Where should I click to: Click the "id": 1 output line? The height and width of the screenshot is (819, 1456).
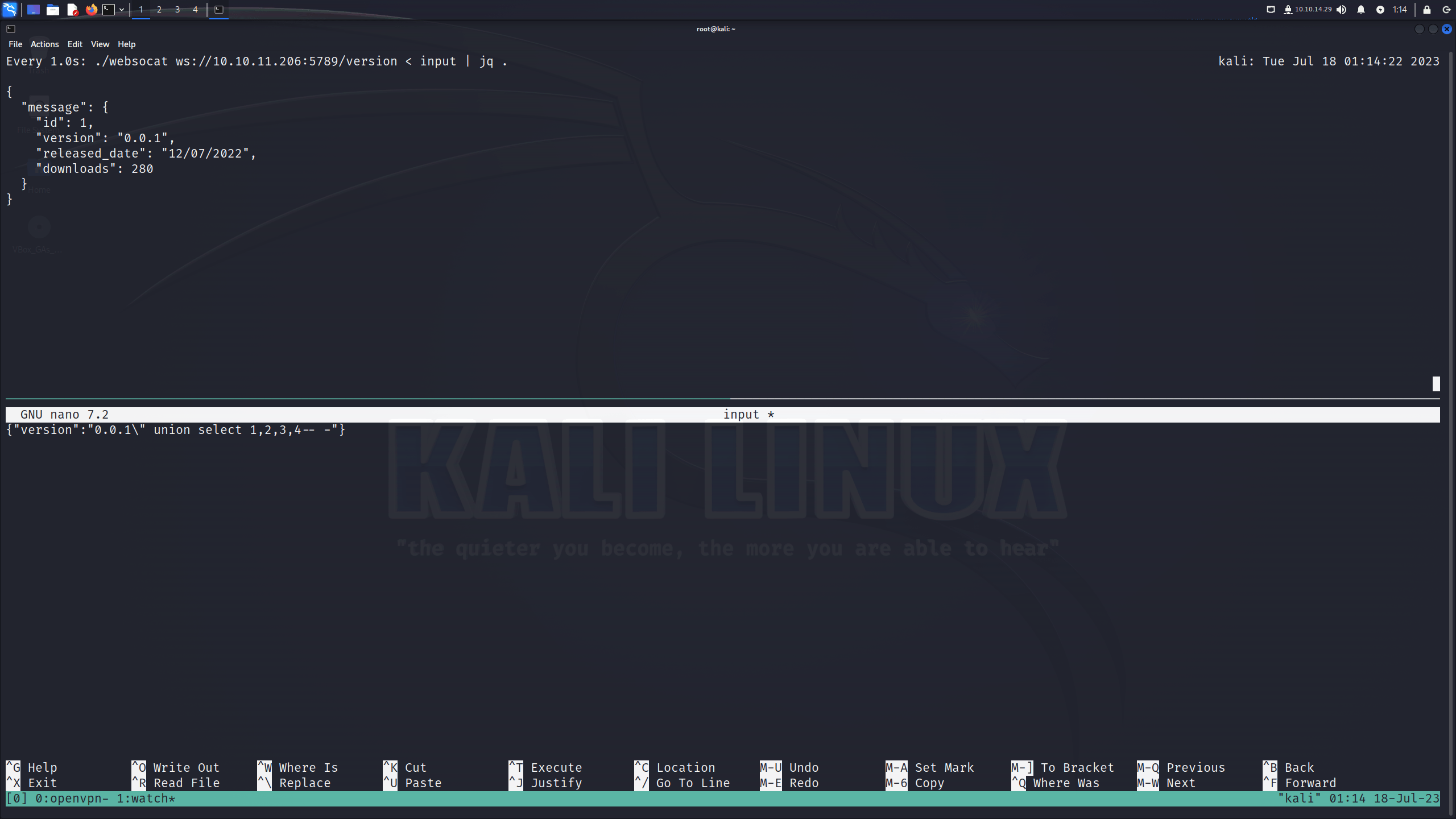pyautogui.click(x=64, y=123)
